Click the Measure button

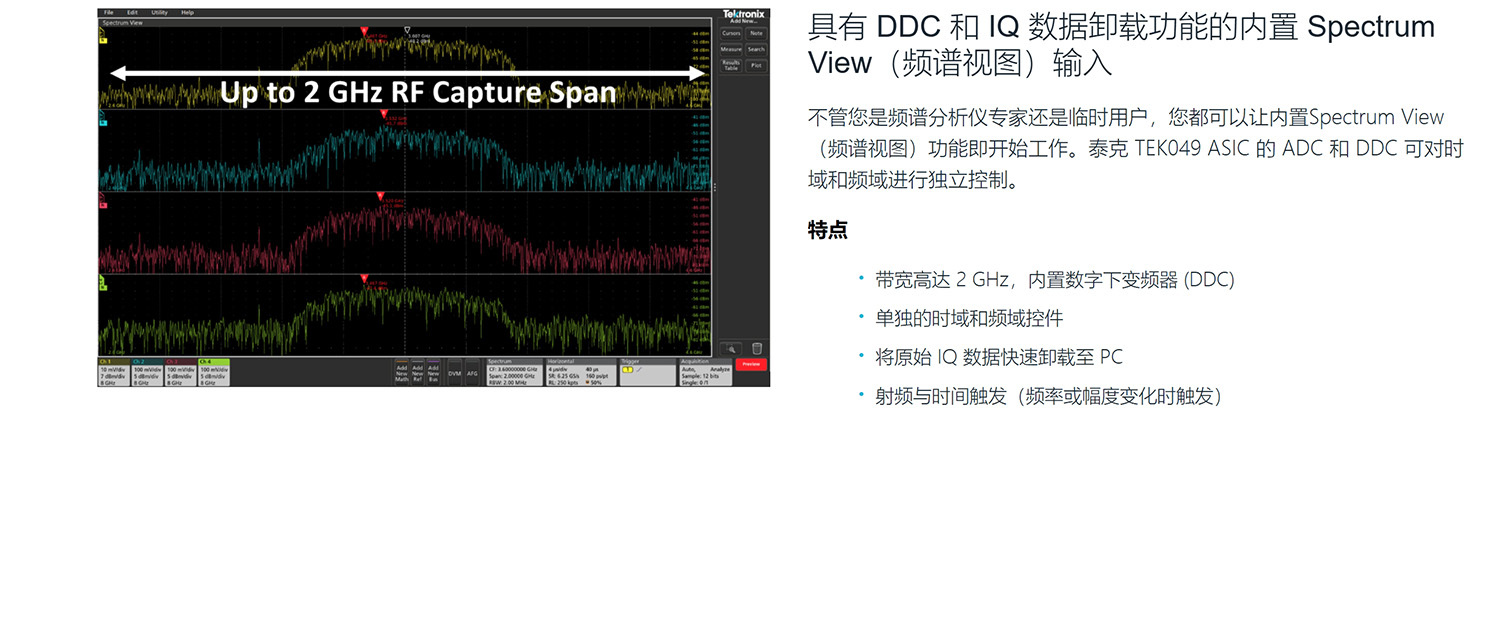click(x=731, y=49)
